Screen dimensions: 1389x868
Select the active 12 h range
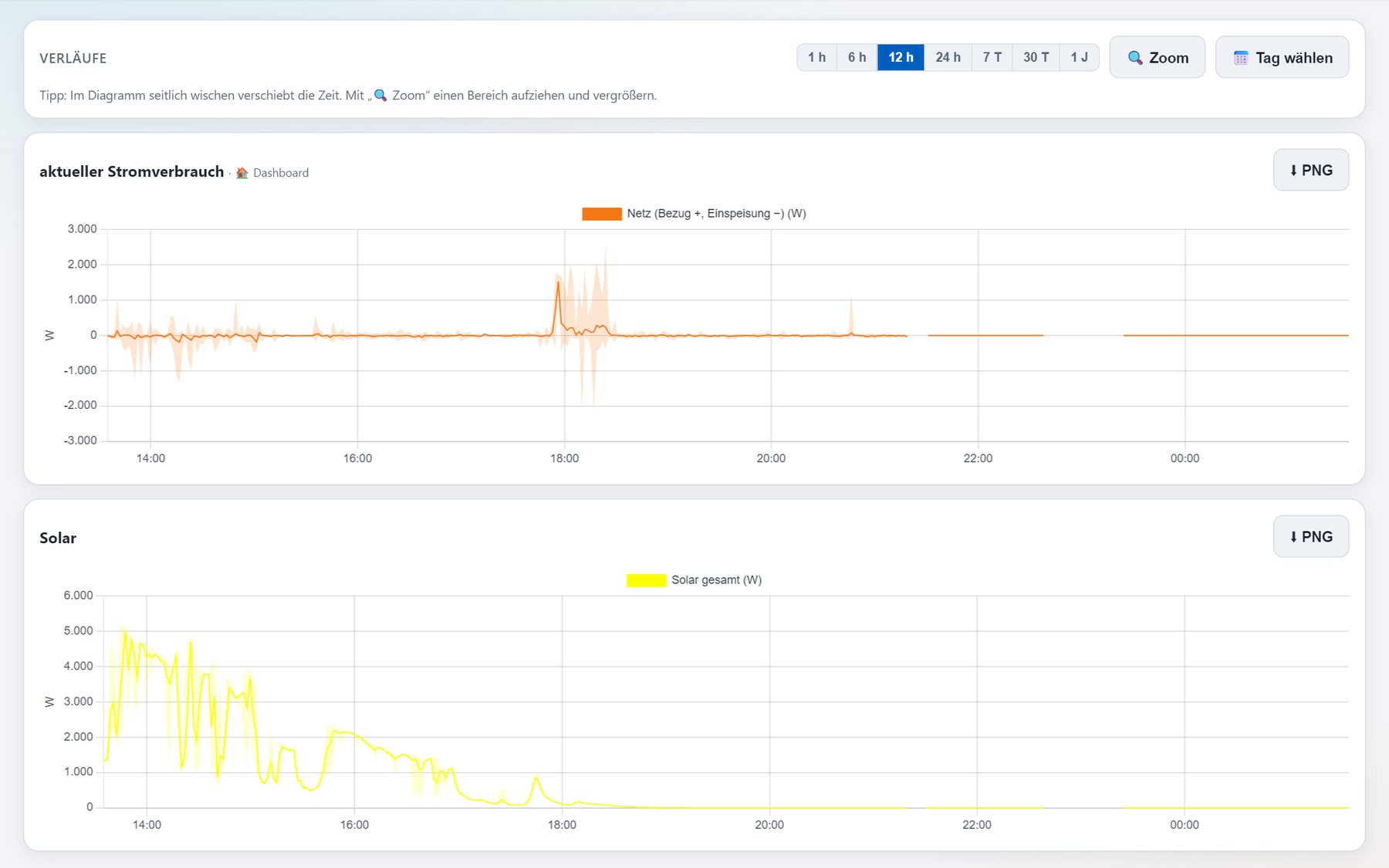point(901,57)
